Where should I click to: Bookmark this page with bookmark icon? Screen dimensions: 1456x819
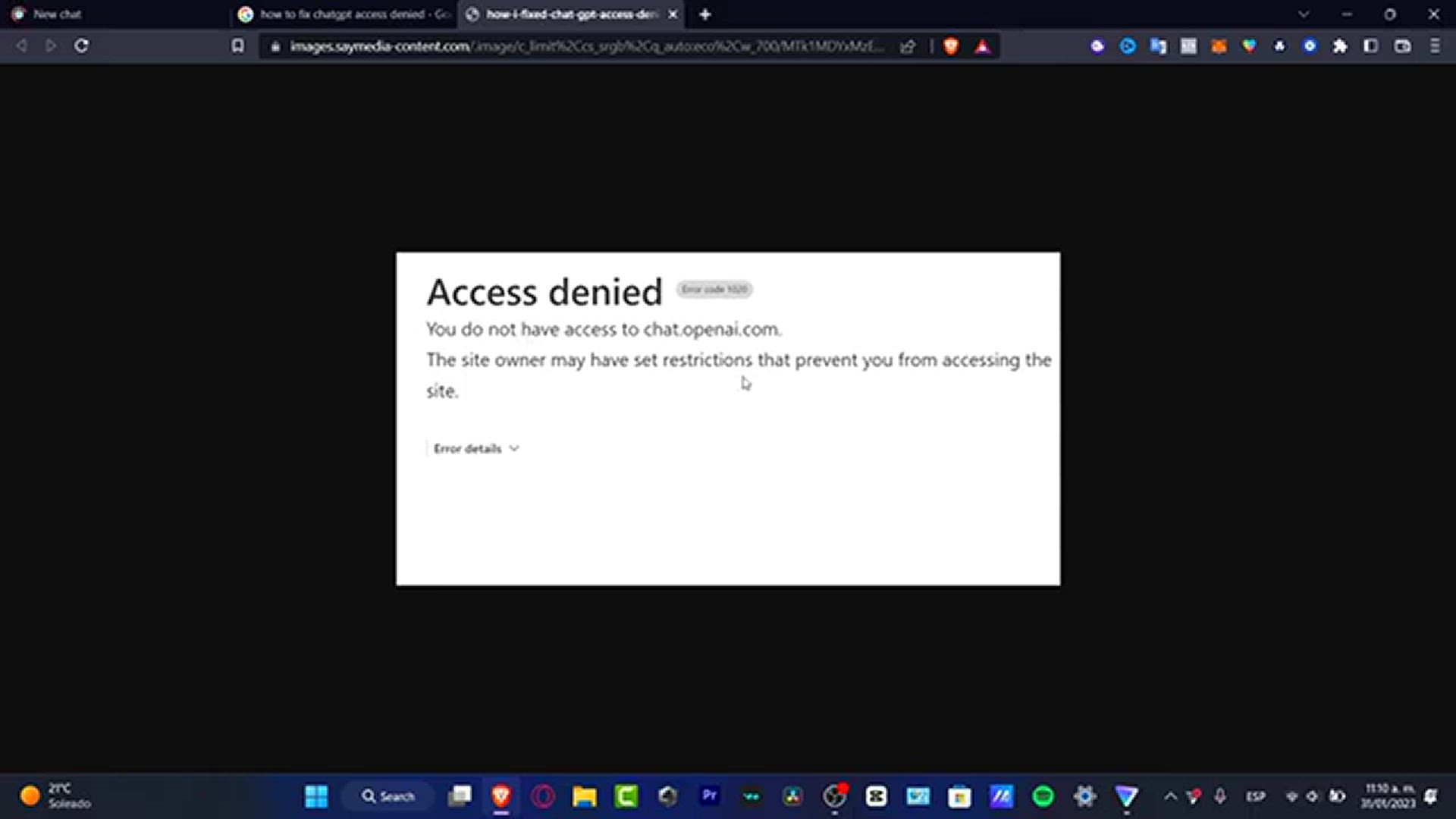[x=237, y=46]
